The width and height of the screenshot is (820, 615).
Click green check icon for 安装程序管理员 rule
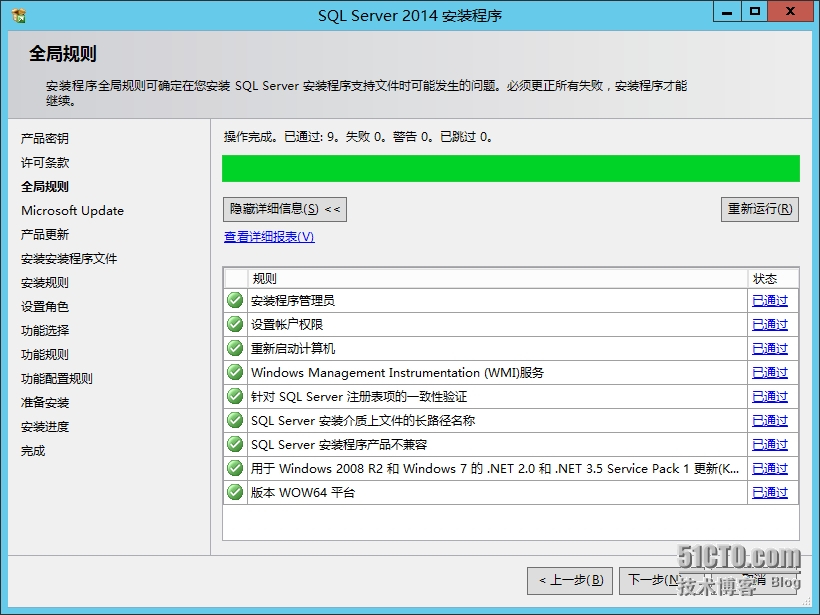click(235, 300)
